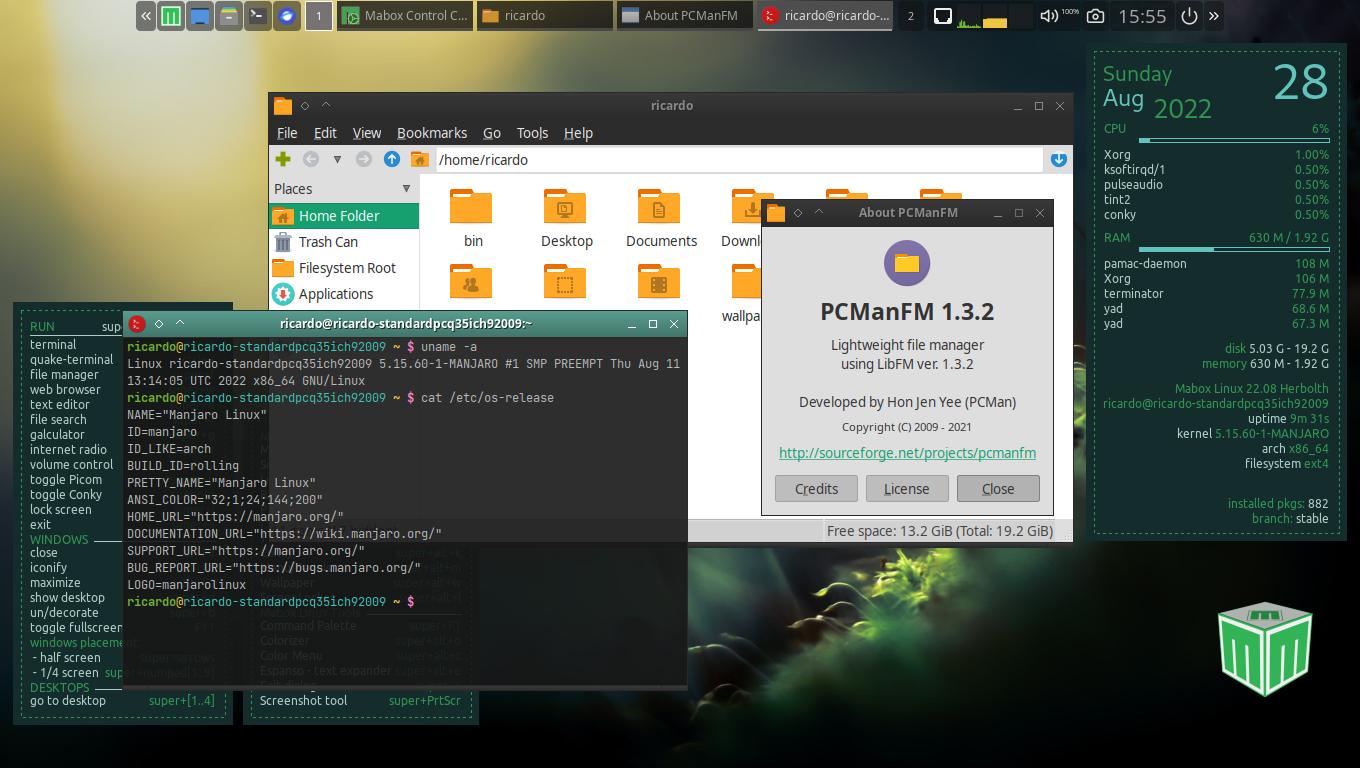1360x768 pixels.
Task: Click the /home/ricardo location field
Action: [x=738, y=159]
